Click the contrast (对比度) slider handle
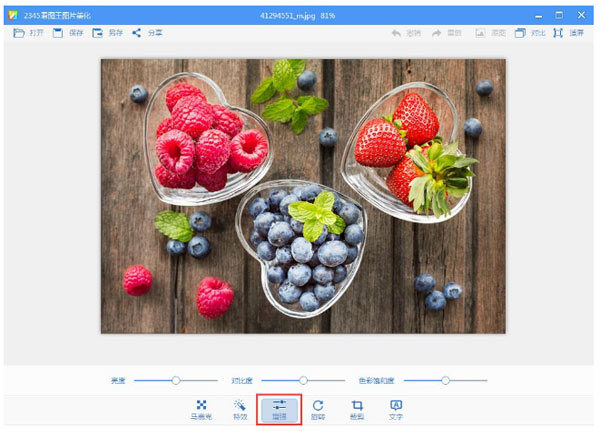The height and width of the screenshot is (431, 600). pos(303,380)
